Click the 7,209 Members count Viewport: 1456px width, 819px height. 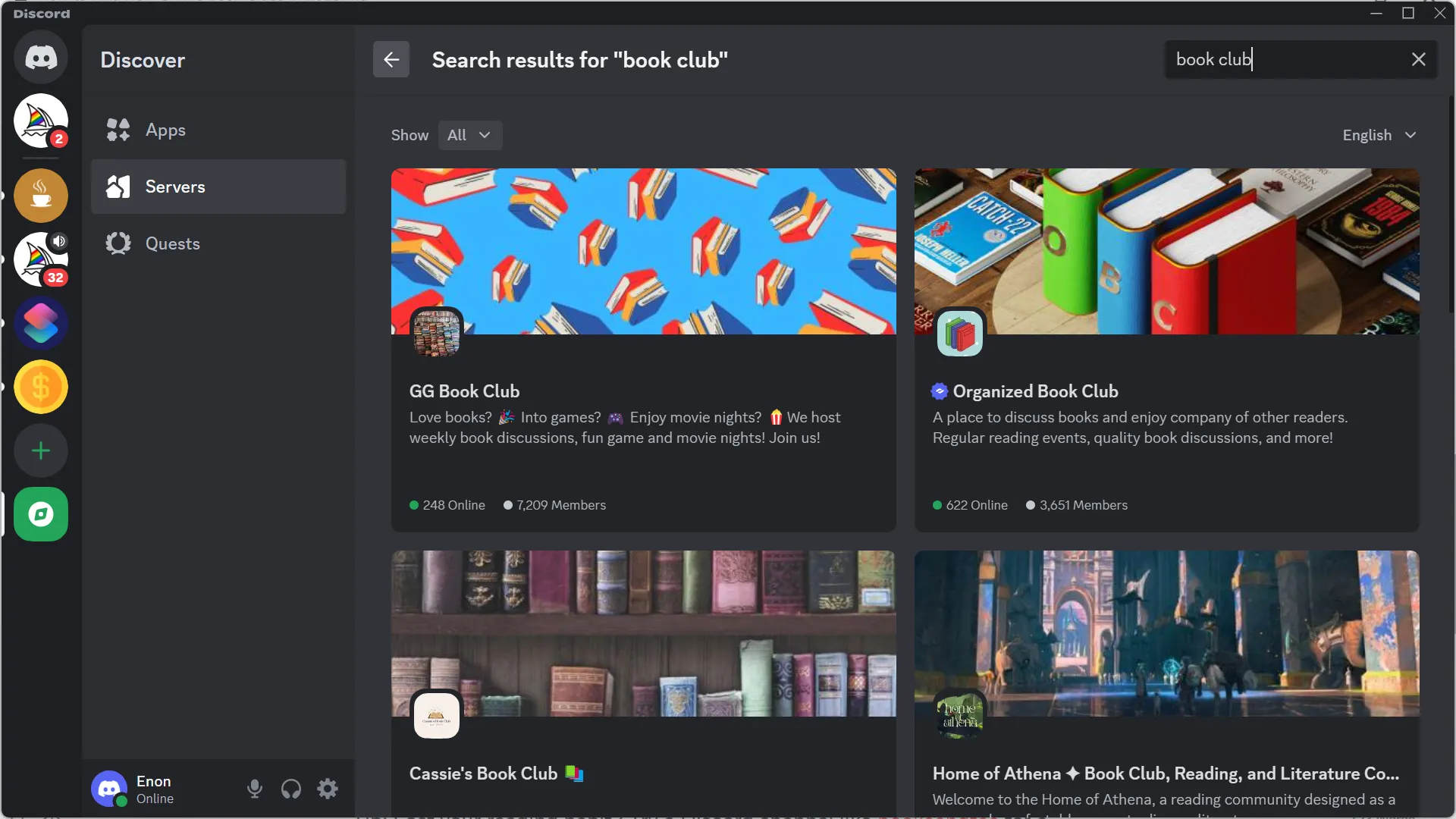[555, 505]
